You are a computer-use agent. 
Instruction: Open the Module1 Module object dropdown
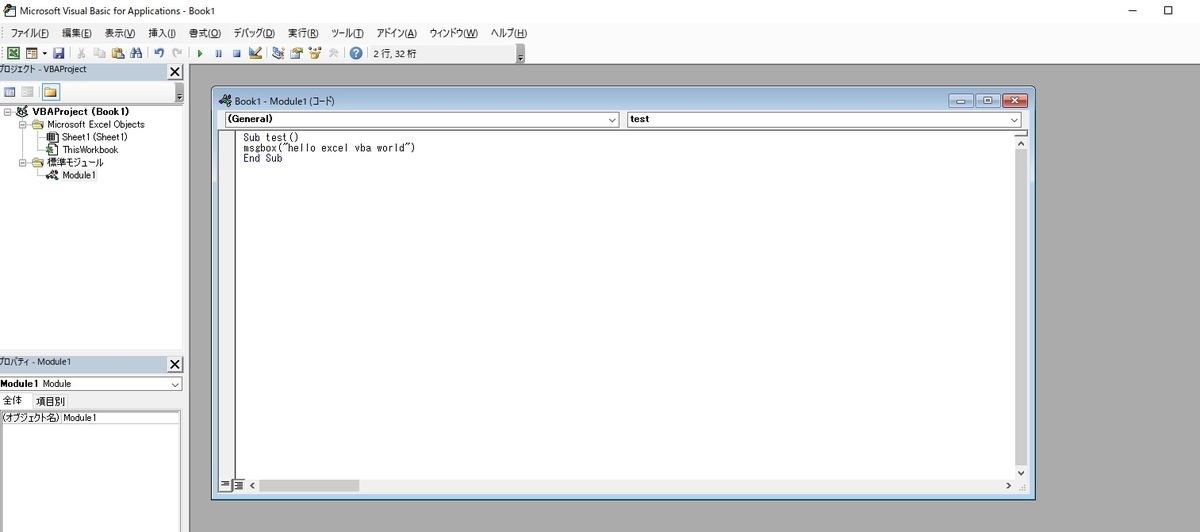[175, 384]
